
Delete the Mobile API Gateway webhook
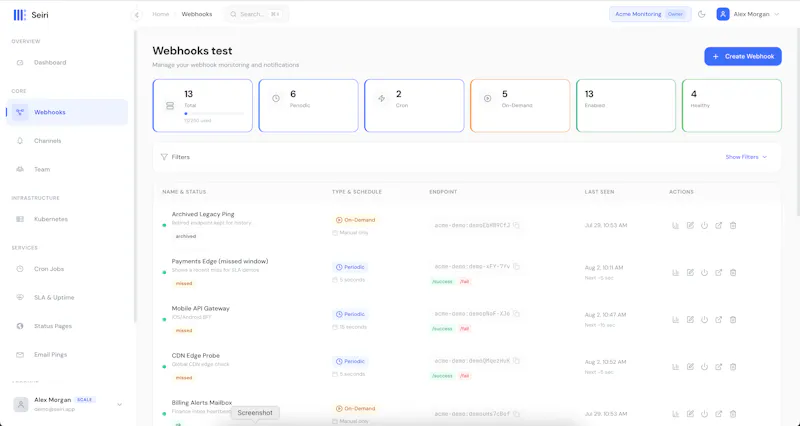[x=733, y=320]
